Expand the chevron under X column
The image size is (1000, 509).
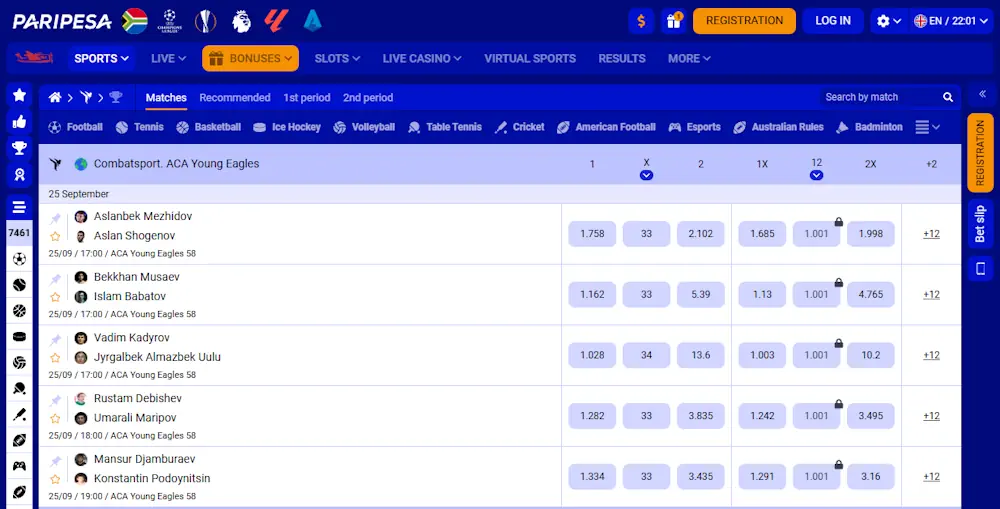[x=646, y=175]
